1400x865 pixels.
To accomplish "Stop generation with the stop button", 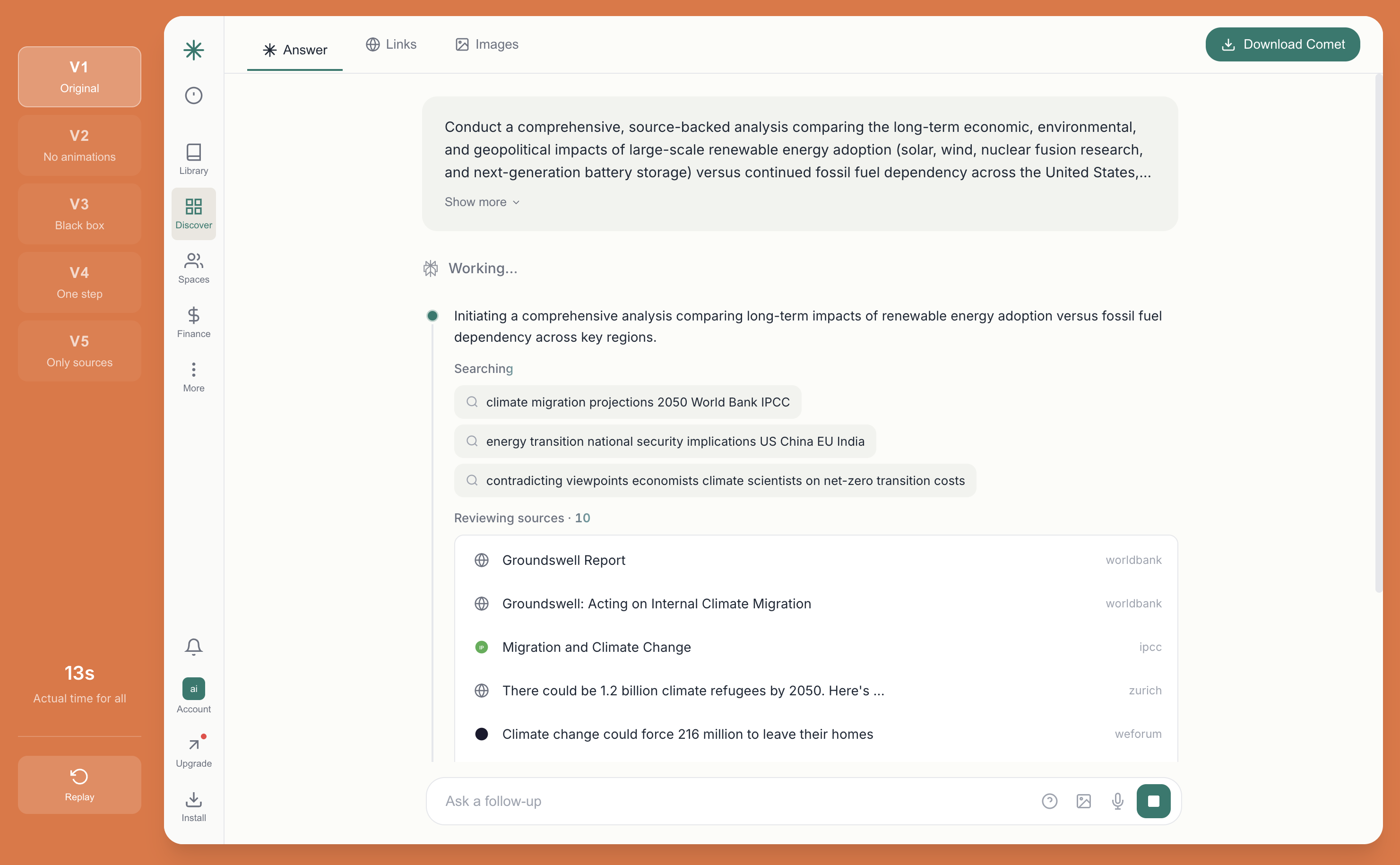I will 1154,801.
